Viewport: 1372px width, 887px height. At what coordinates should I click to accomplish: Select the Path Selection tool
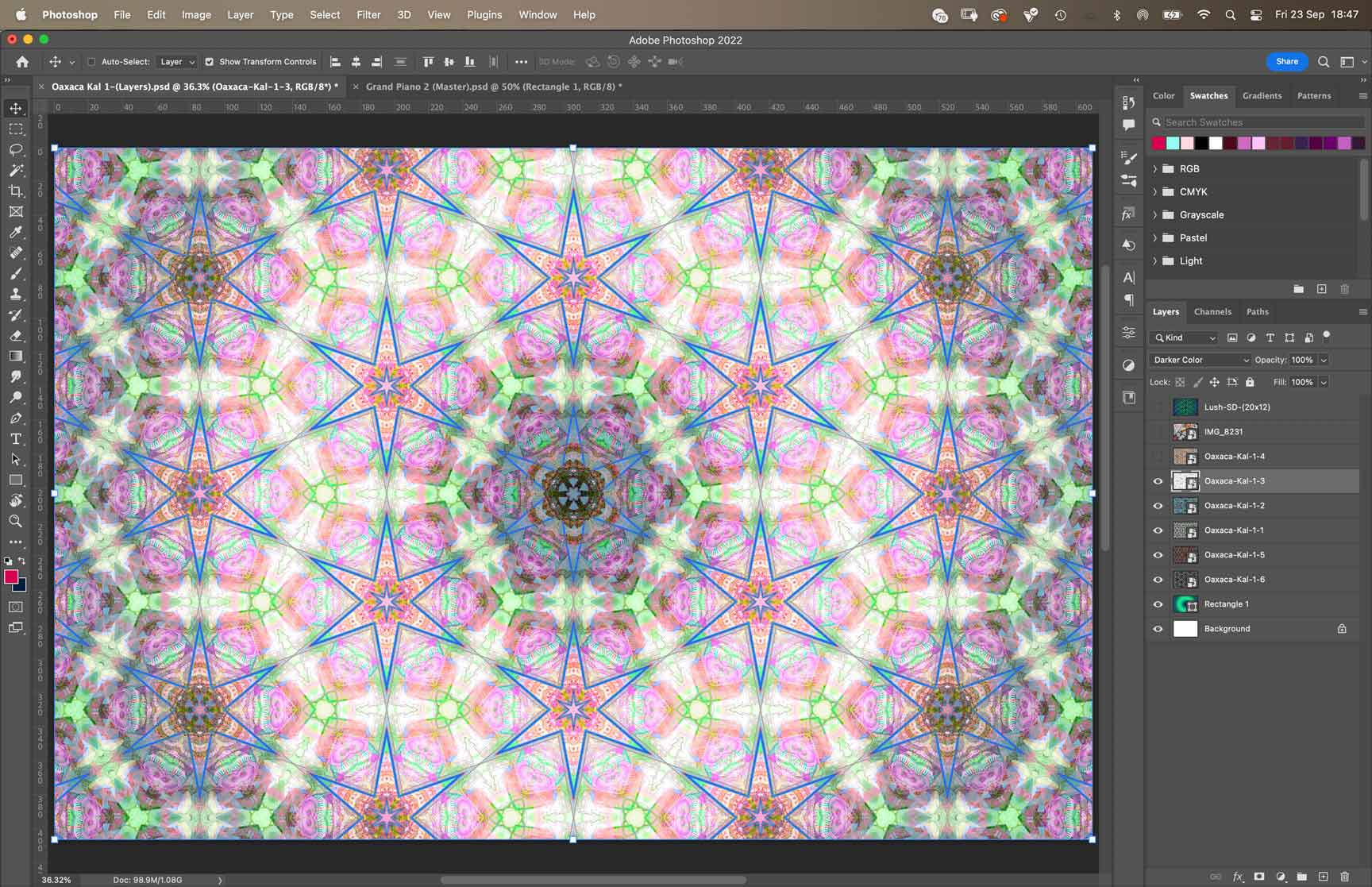coord(16,459)
